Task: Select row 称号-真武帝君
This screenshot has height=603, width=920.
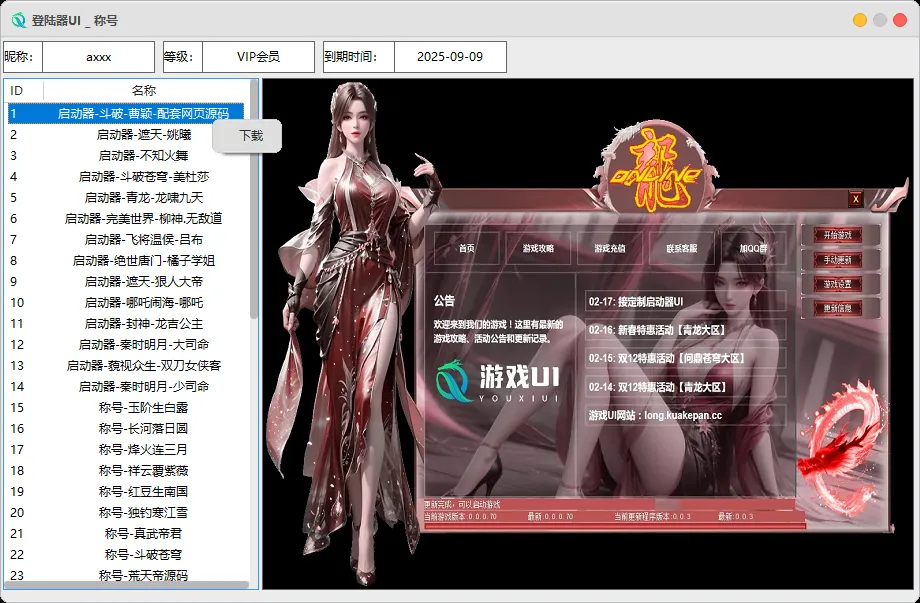Action: pyautogui.click(x=126, y=534)
